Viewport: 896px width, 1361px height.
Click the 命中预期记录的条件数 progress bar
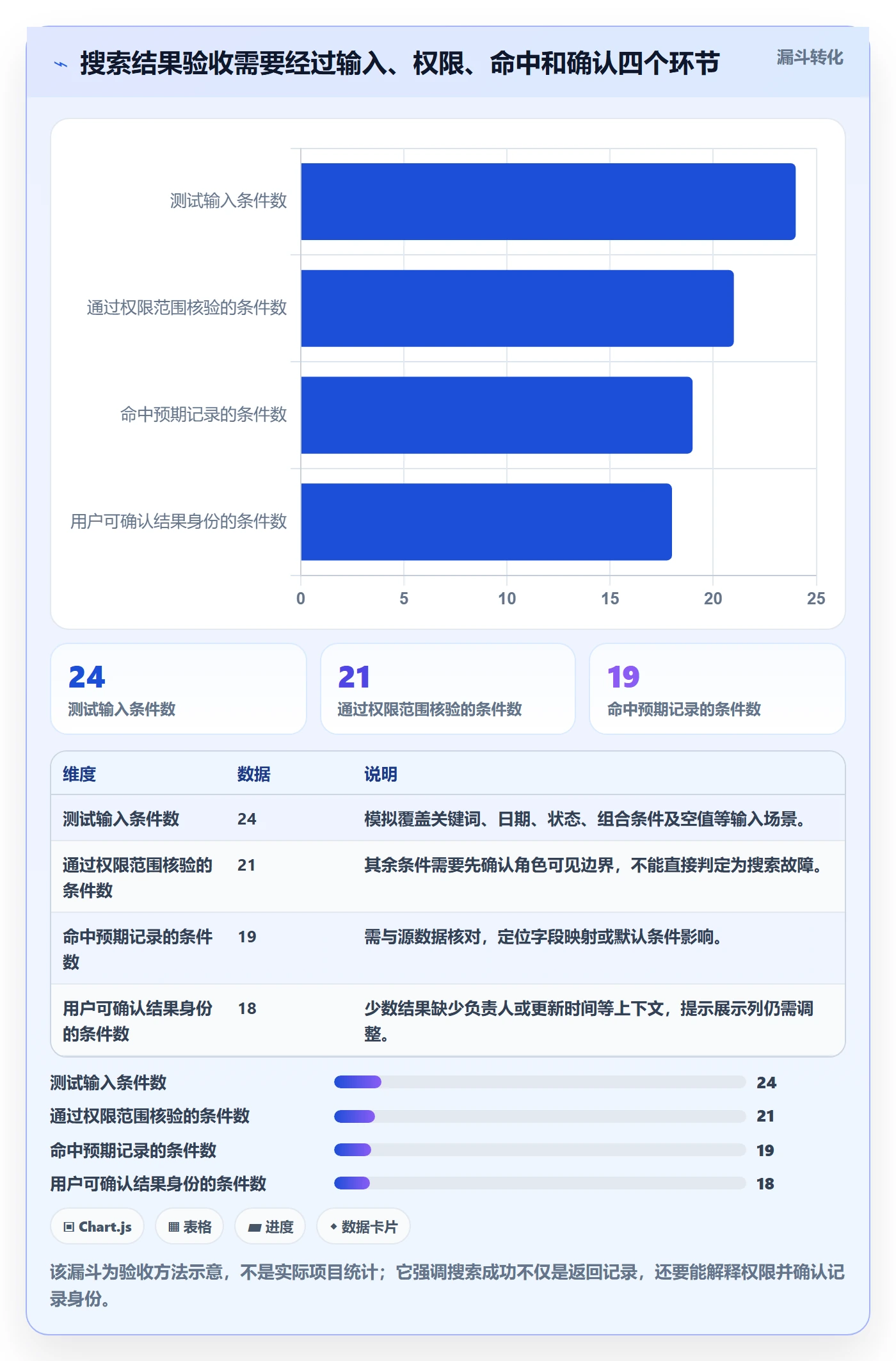click(x=540, y=1150)
